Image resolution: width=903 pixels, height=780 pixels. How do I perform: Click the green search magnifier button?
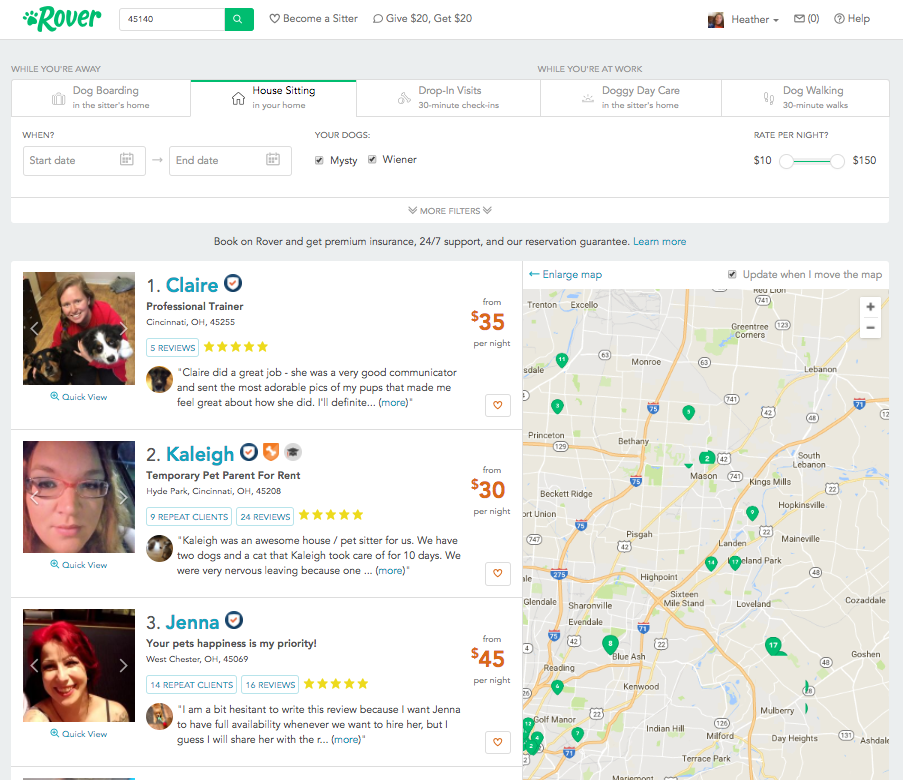point(238,19)
